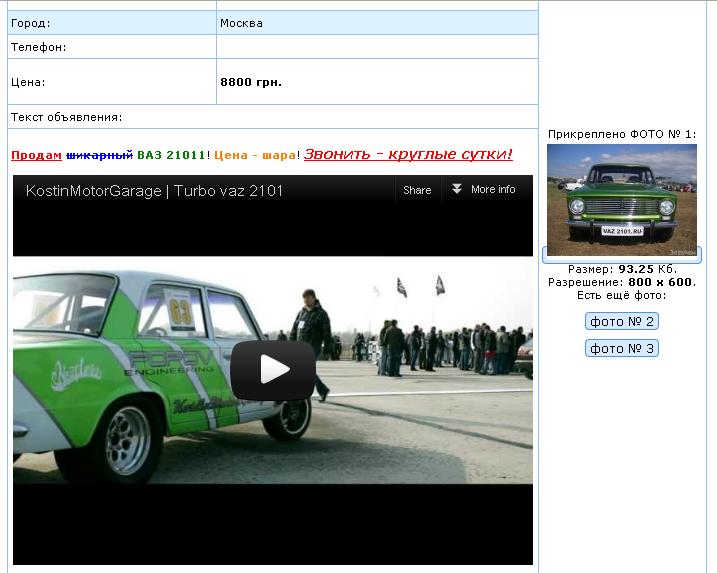
Task: Click the 'Текст объявления:' row
Action: [273, 117]
